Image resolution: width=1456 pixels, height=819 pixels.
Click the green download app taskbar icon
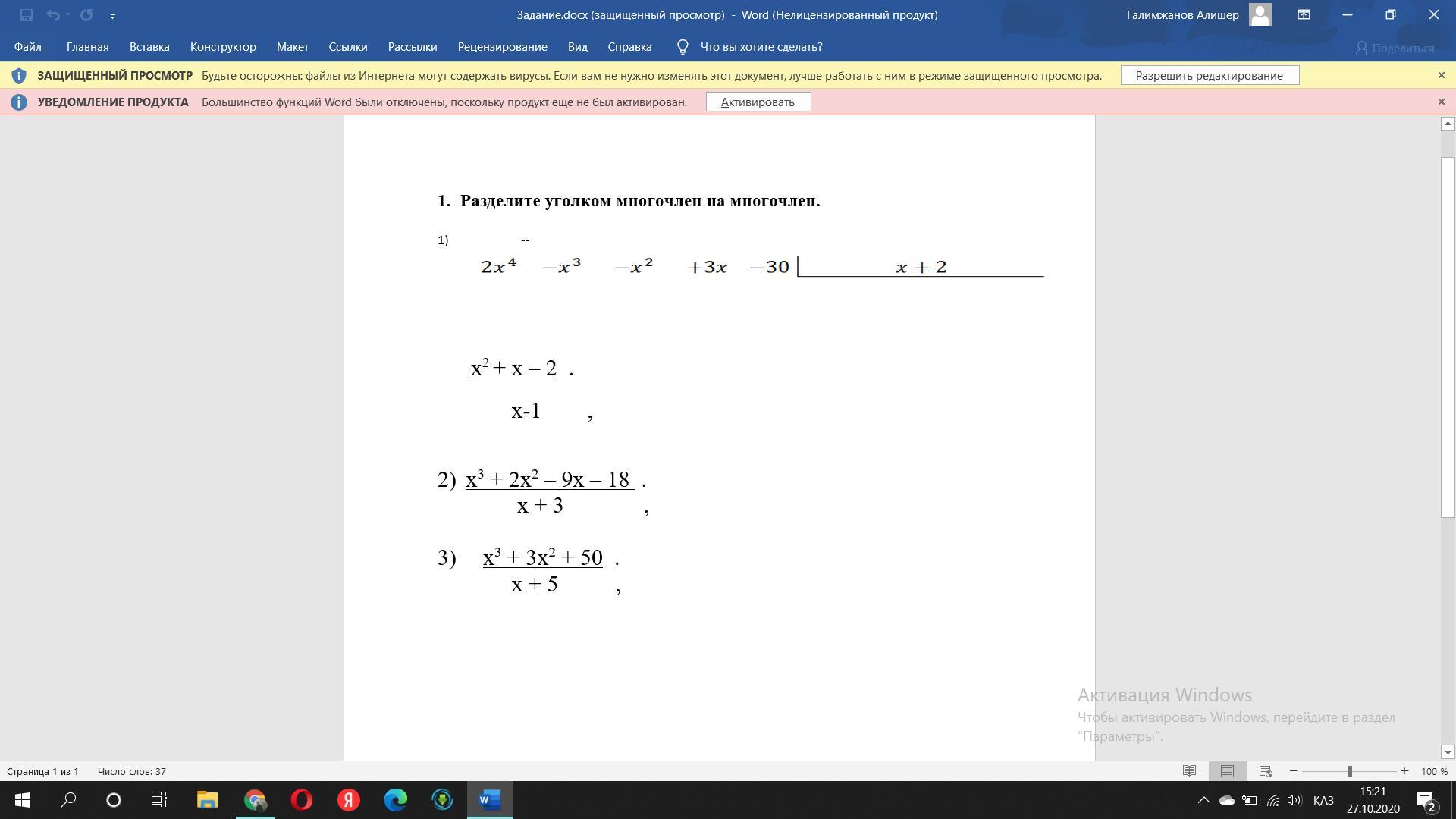[443, 800]
